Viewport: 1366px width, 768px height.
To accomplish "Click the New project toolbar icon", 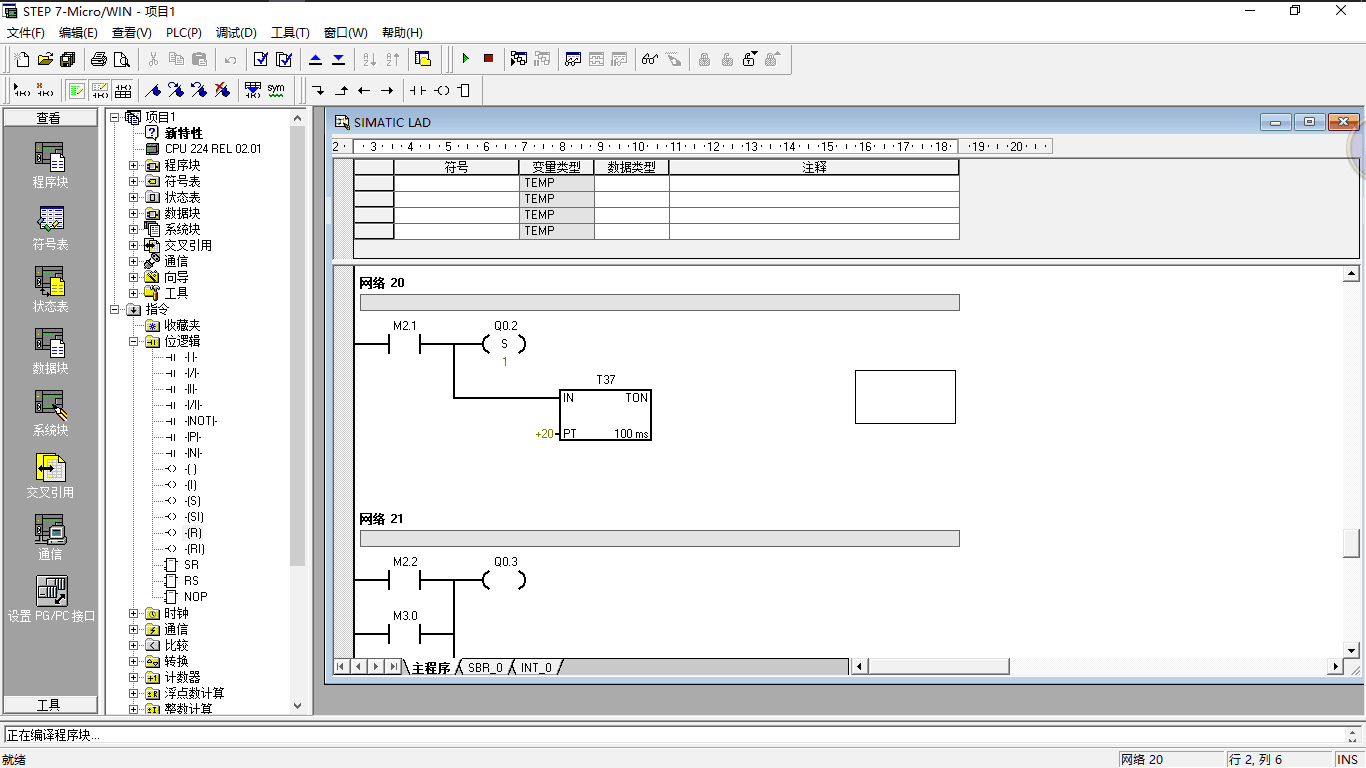I will click(22, 59).
